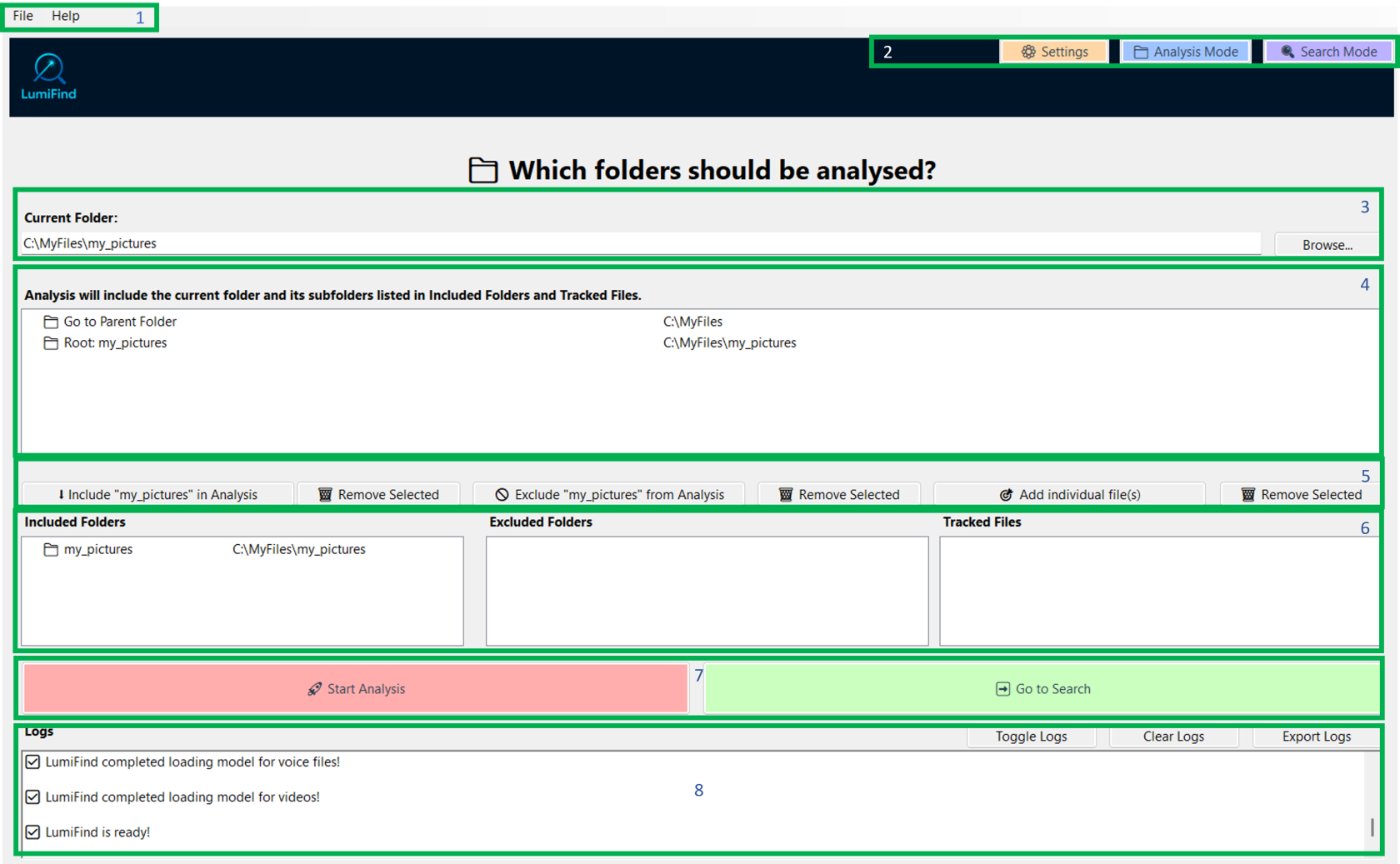Click the C:\MyFiles path text
The height and width of the screenshot is (864, 1400).
692,322
